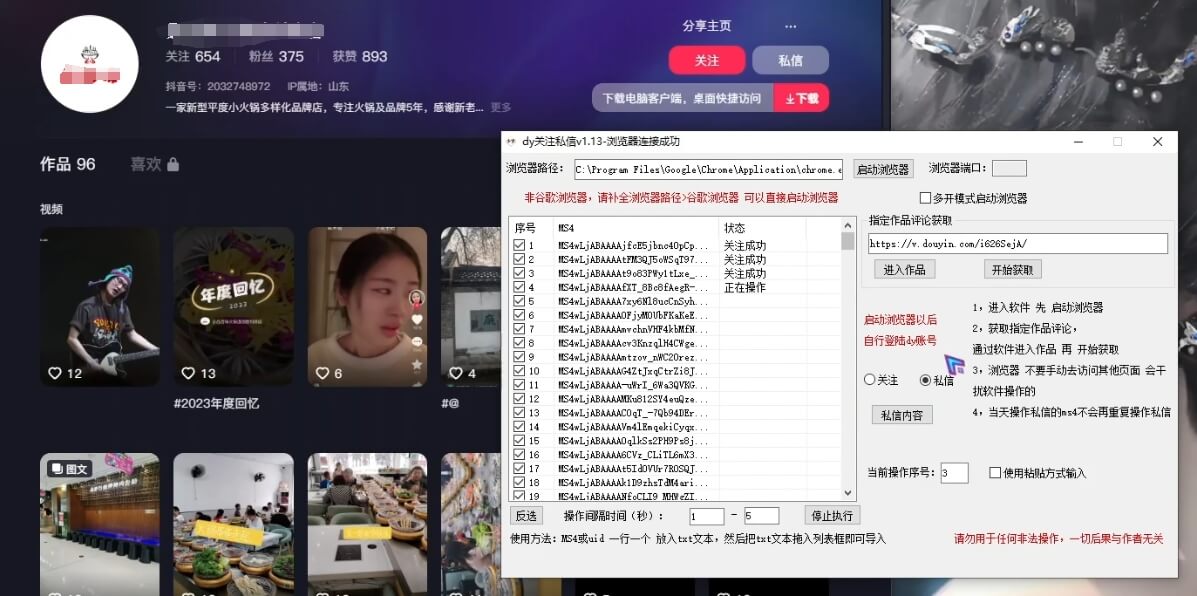Switch to the 作品 96 tab
Viewport: 1197px width, 596px height.
[69, 164]
